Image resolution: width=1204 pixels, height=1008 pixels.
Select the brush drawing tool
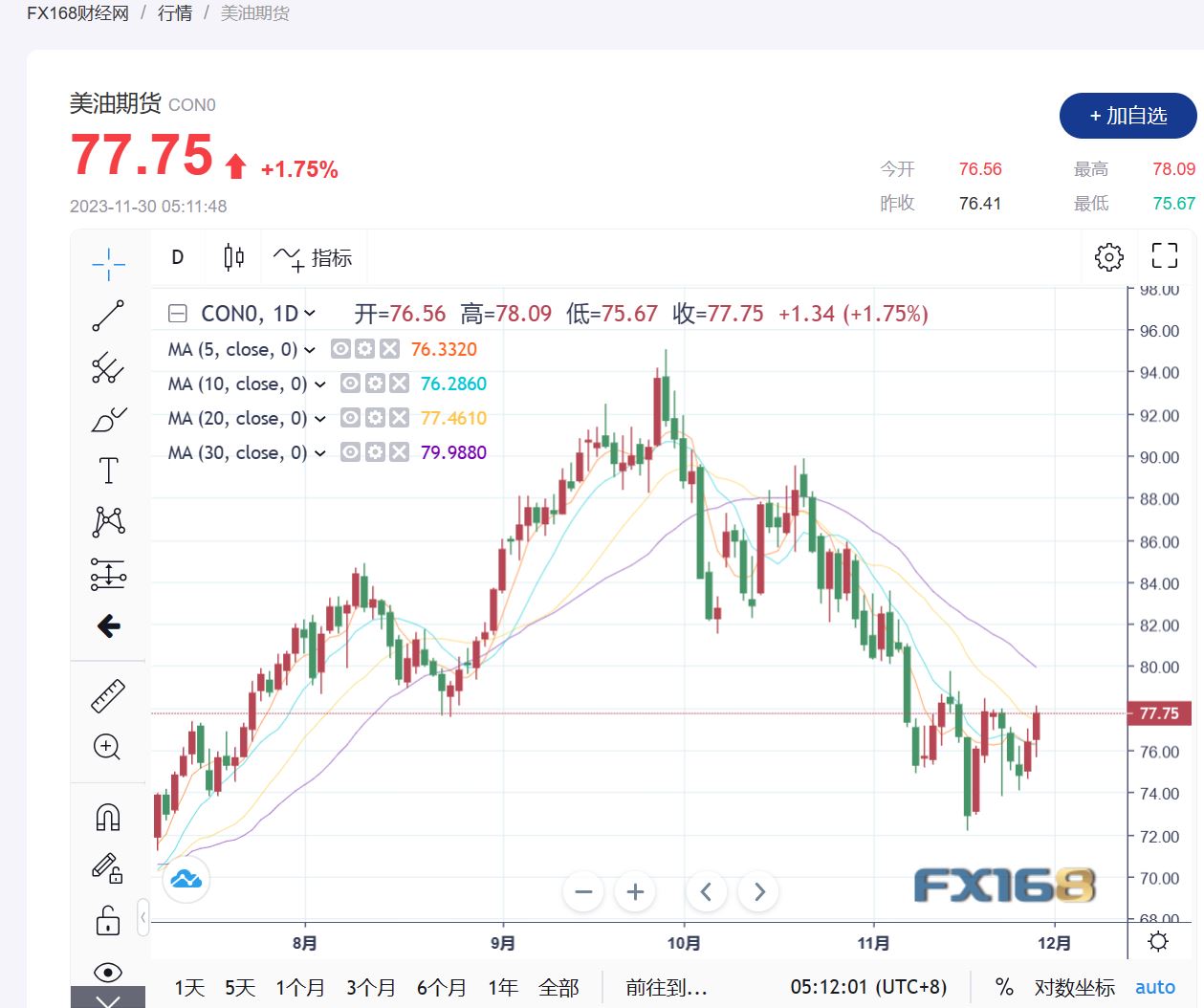[109, 419]
